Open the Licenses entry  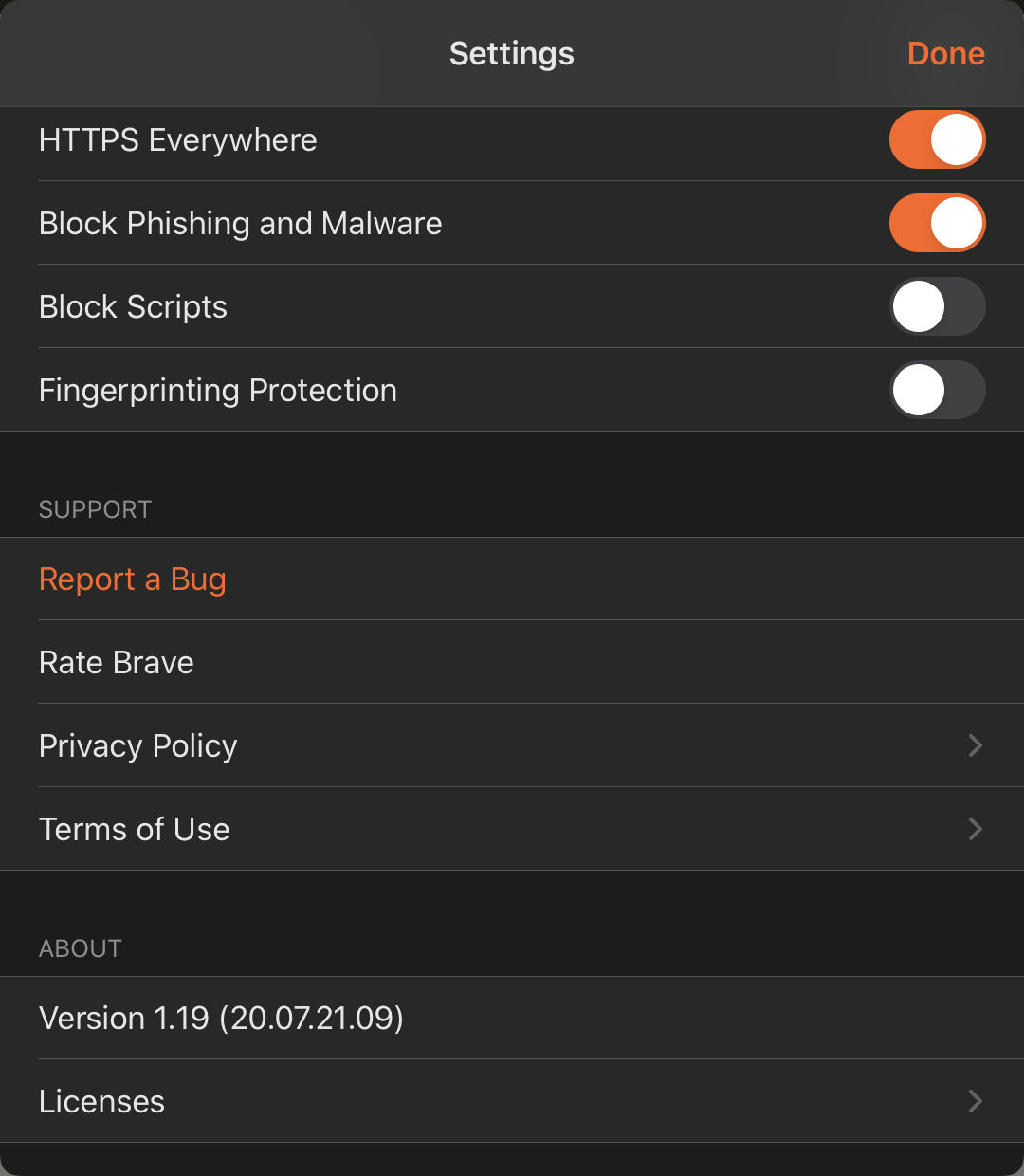point(102,1102)
